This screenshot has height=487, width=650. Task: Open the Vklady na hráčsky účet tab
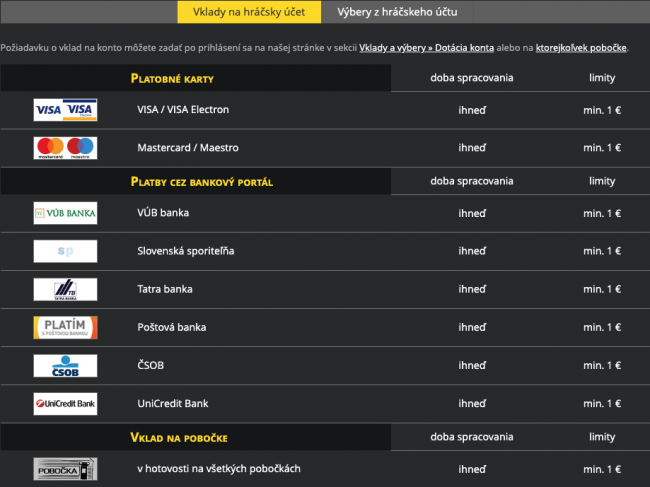[x=249, y=12]
